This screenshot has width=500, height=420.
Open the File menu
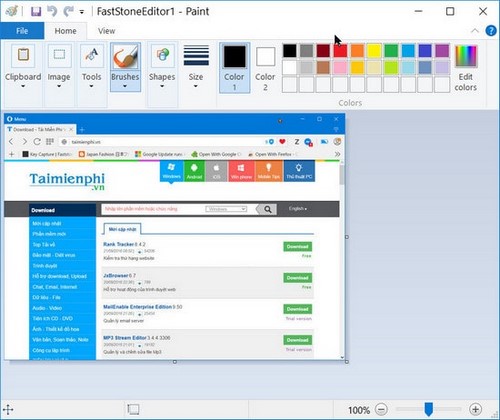pos(22,31)
